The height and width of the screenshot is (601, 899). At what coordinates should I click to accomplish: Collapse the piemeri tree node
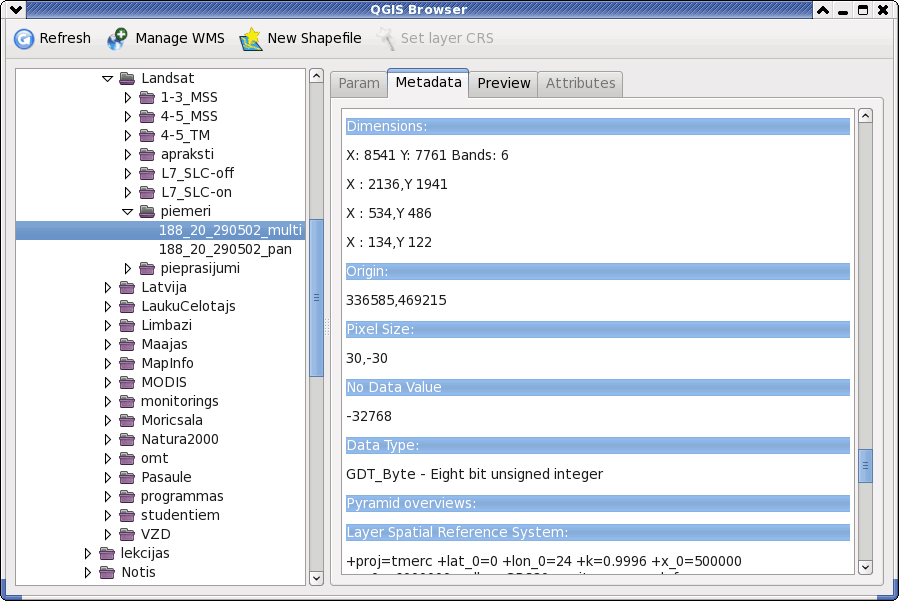coord(127,212)
